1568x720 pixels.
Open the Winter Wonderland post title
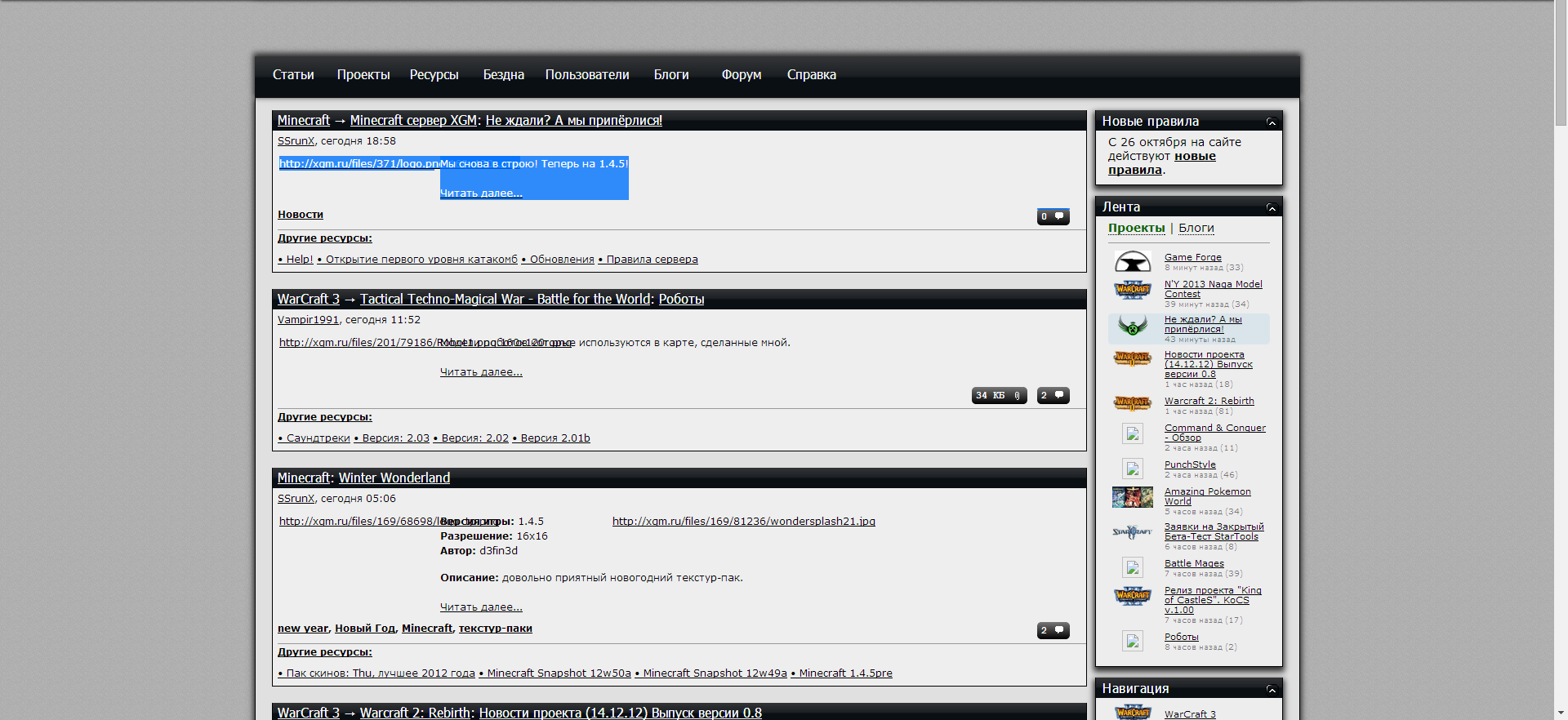point(394,478)
